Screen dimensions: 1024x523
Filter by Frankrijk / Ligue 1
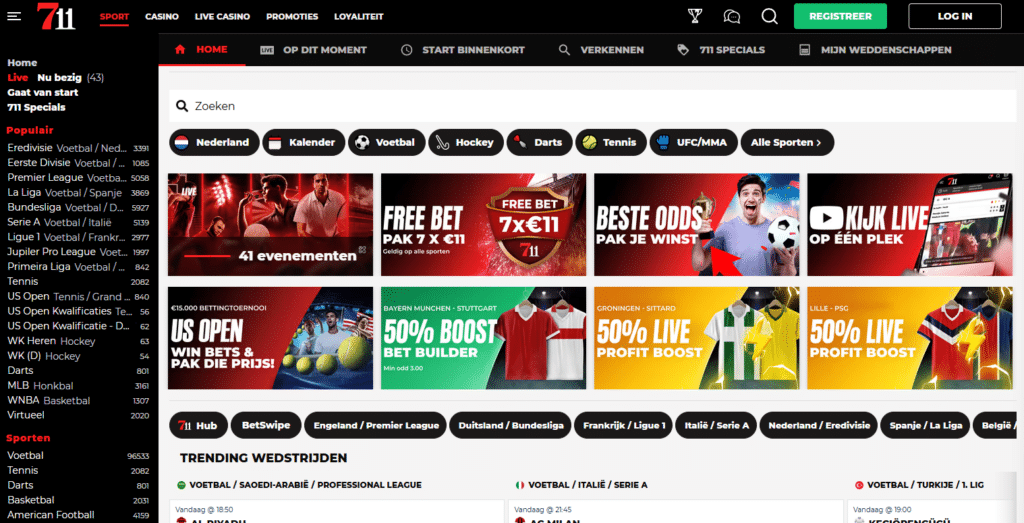(623, 426)
